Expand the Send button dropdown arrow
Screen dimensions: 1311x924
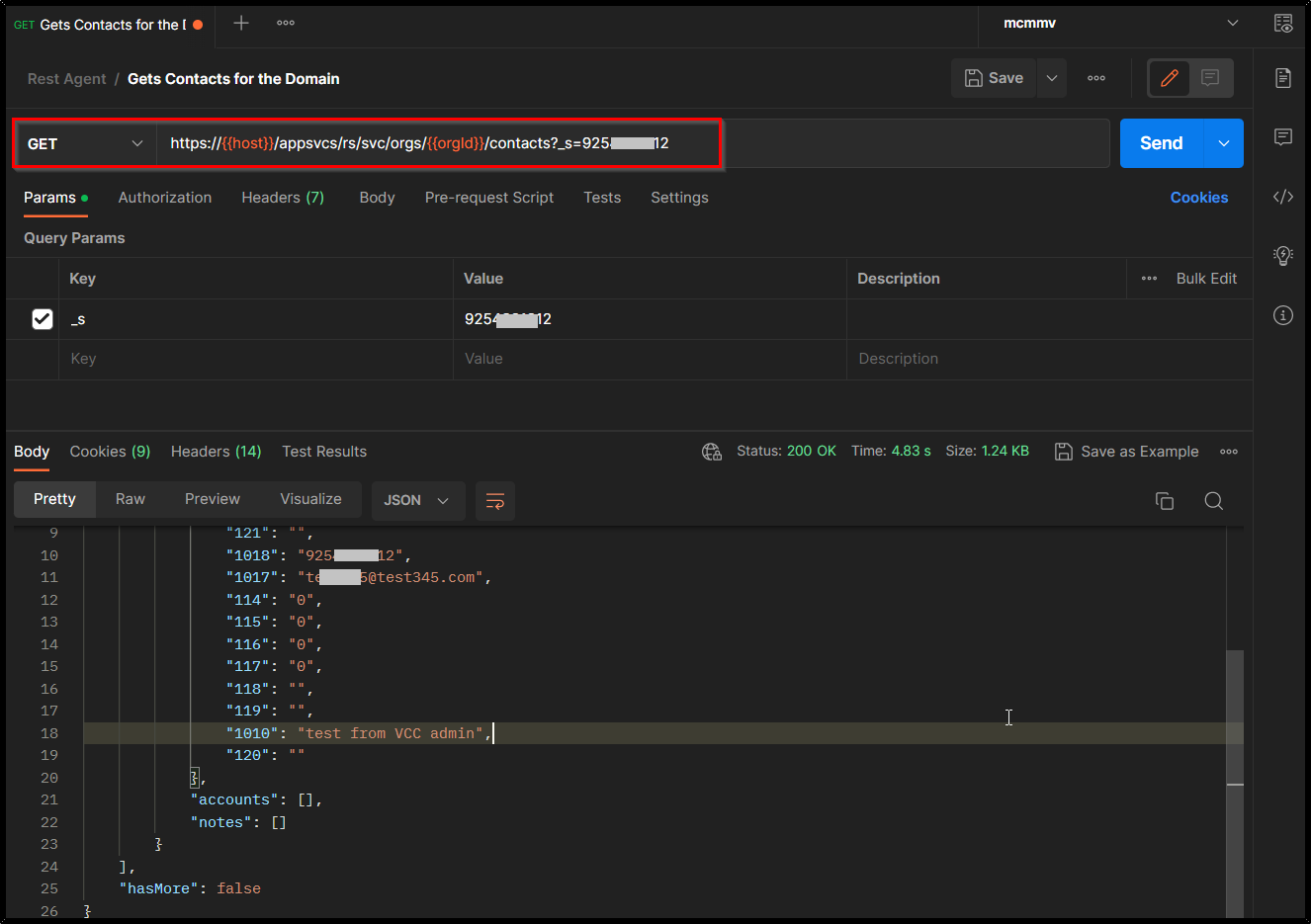tap(1224, 143)
